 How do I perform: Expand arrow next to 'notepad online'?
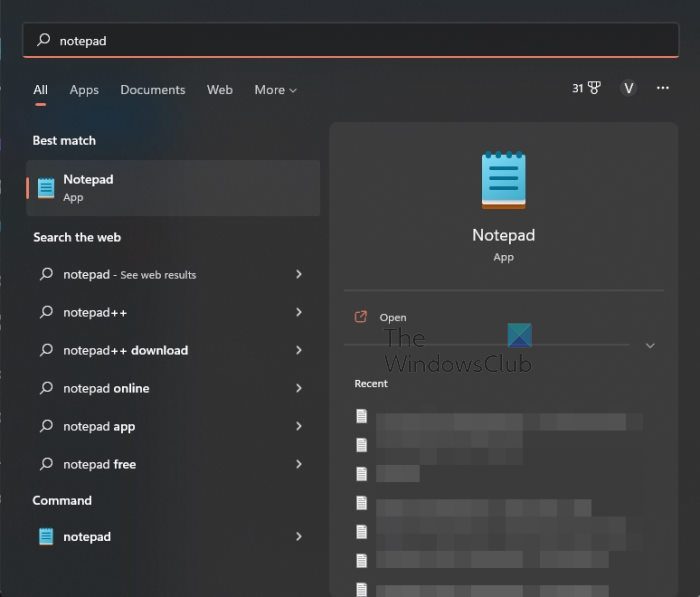[299, 388]
